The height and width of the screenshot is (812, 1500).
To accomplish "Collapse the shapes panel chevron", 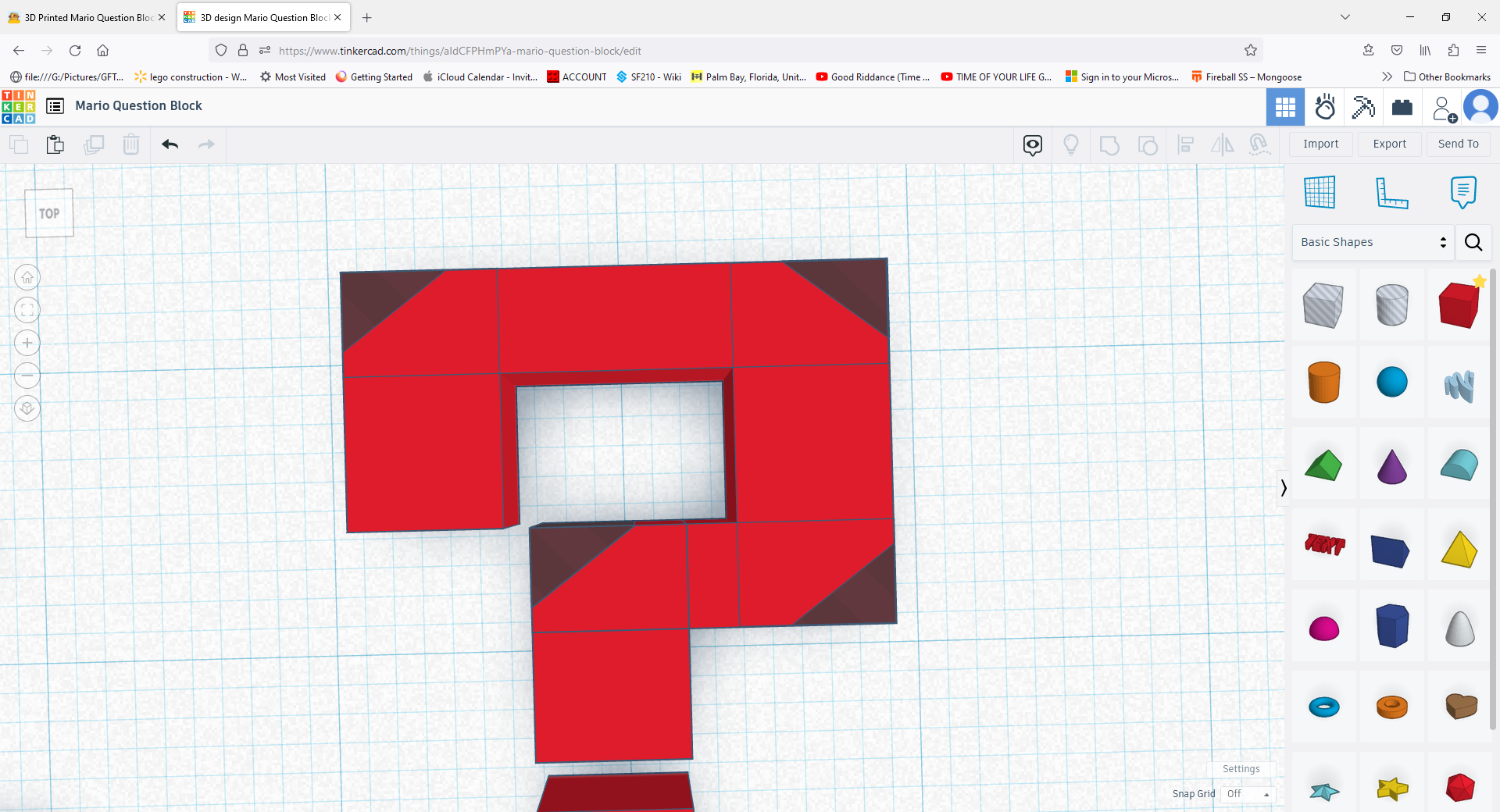I will 1283,488.
